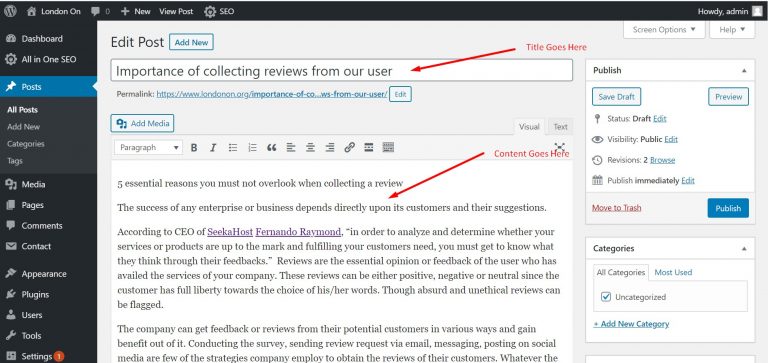
Task: Click the admin avatar next to Howdy
Action: 757,12
